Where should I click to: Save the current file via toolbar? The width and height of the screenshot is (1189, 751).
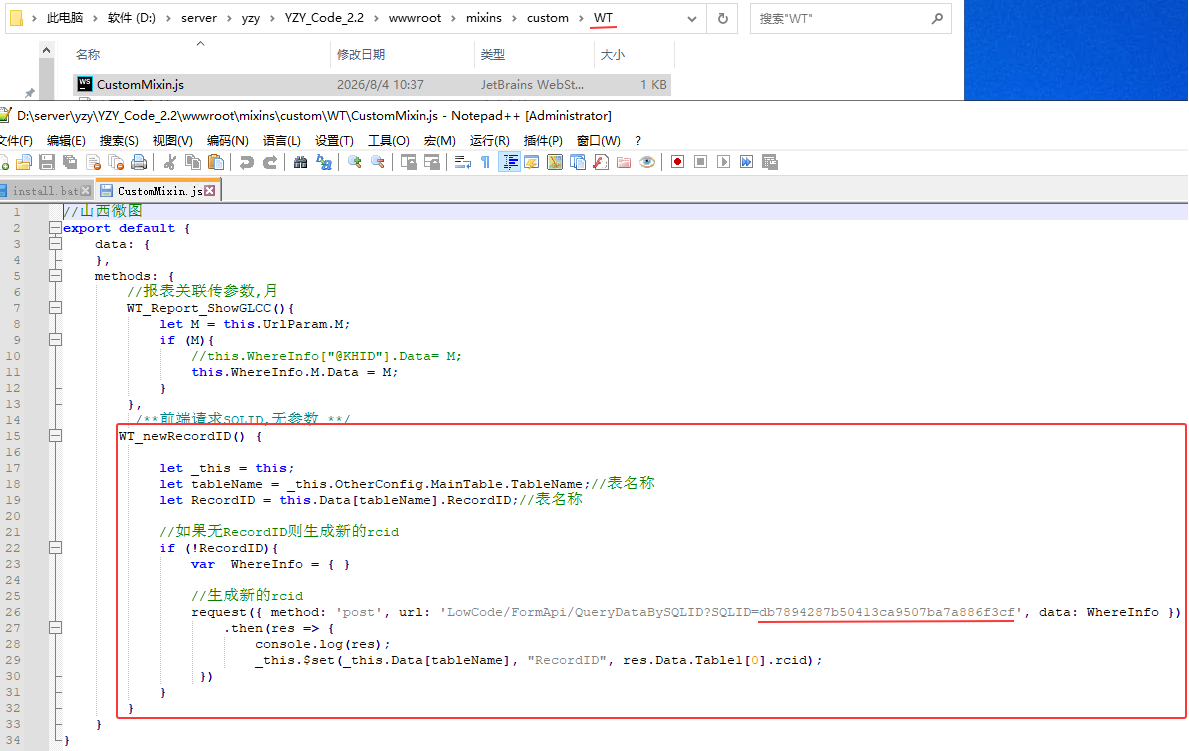click(x=47, y=162)
